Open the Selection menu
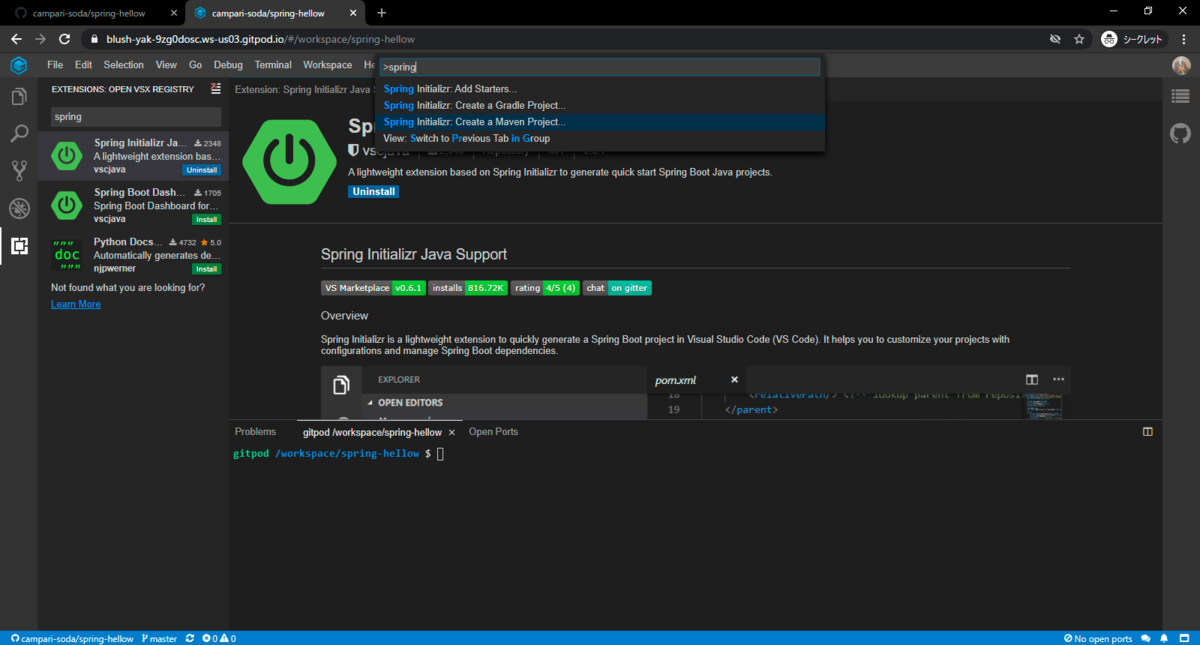Image resolution: width=1200 pixels, height=645 pixels. point(124,65)
